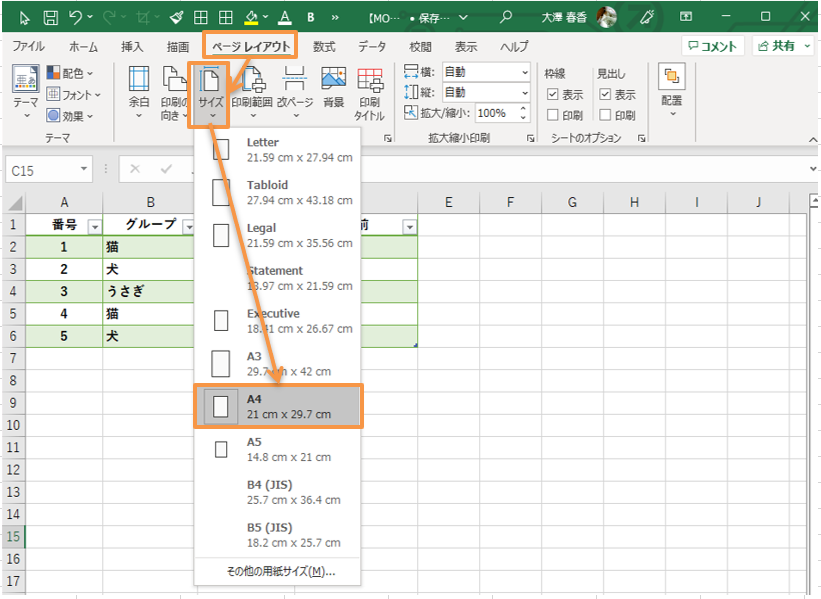Select column header F
Viewport: 821px width, 599px height.
510,202
